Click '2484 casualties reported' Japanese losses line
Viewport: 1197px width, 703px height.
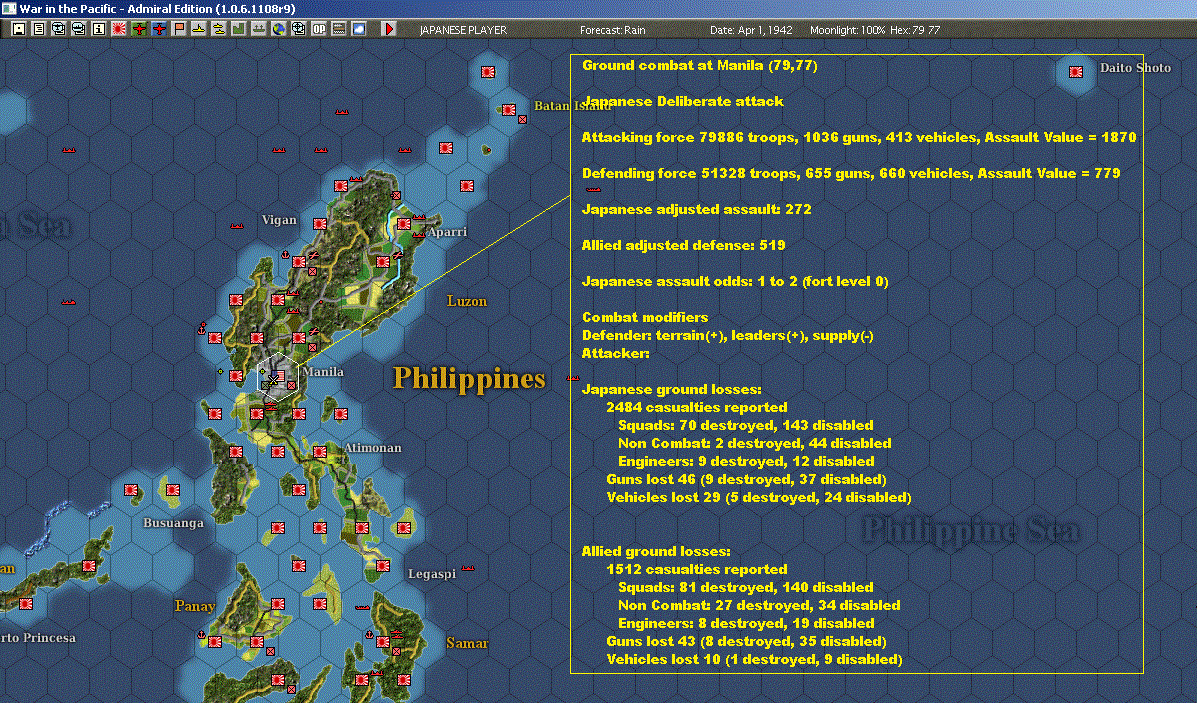click(697, 408)
